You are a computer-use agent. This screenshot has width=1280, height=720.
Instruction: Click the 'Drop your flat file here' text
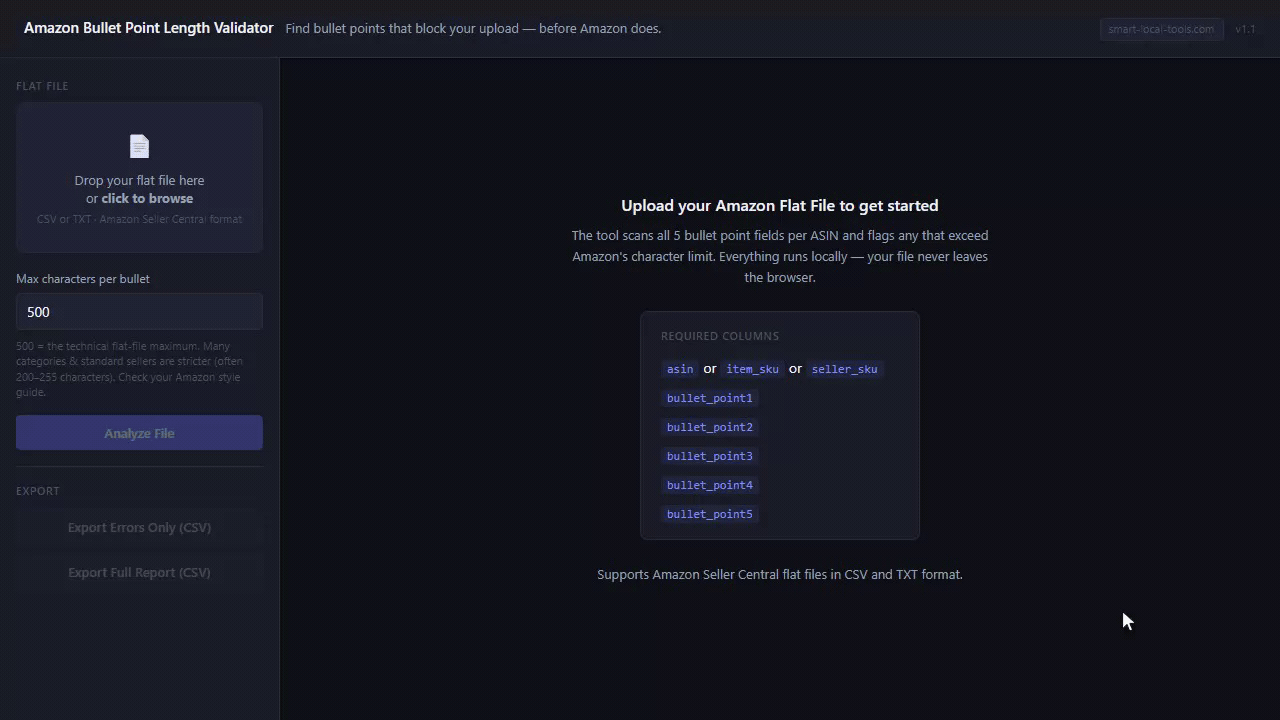(x=139, y=180)
